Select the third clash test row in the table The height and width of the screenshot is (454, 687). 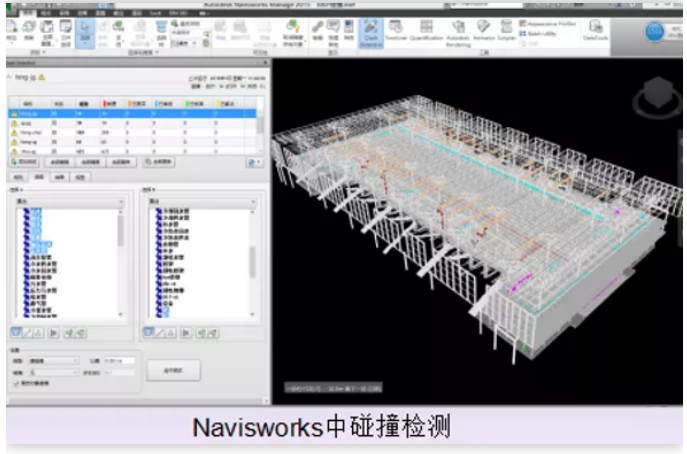tap(132, 133)
